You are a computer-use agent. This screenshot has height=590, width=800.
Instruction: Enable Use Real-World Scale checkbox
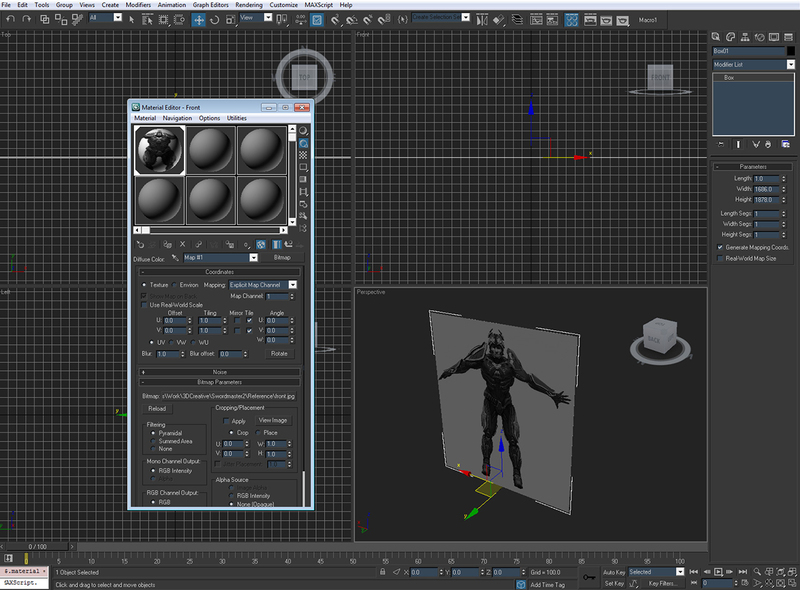pos(144,305)
